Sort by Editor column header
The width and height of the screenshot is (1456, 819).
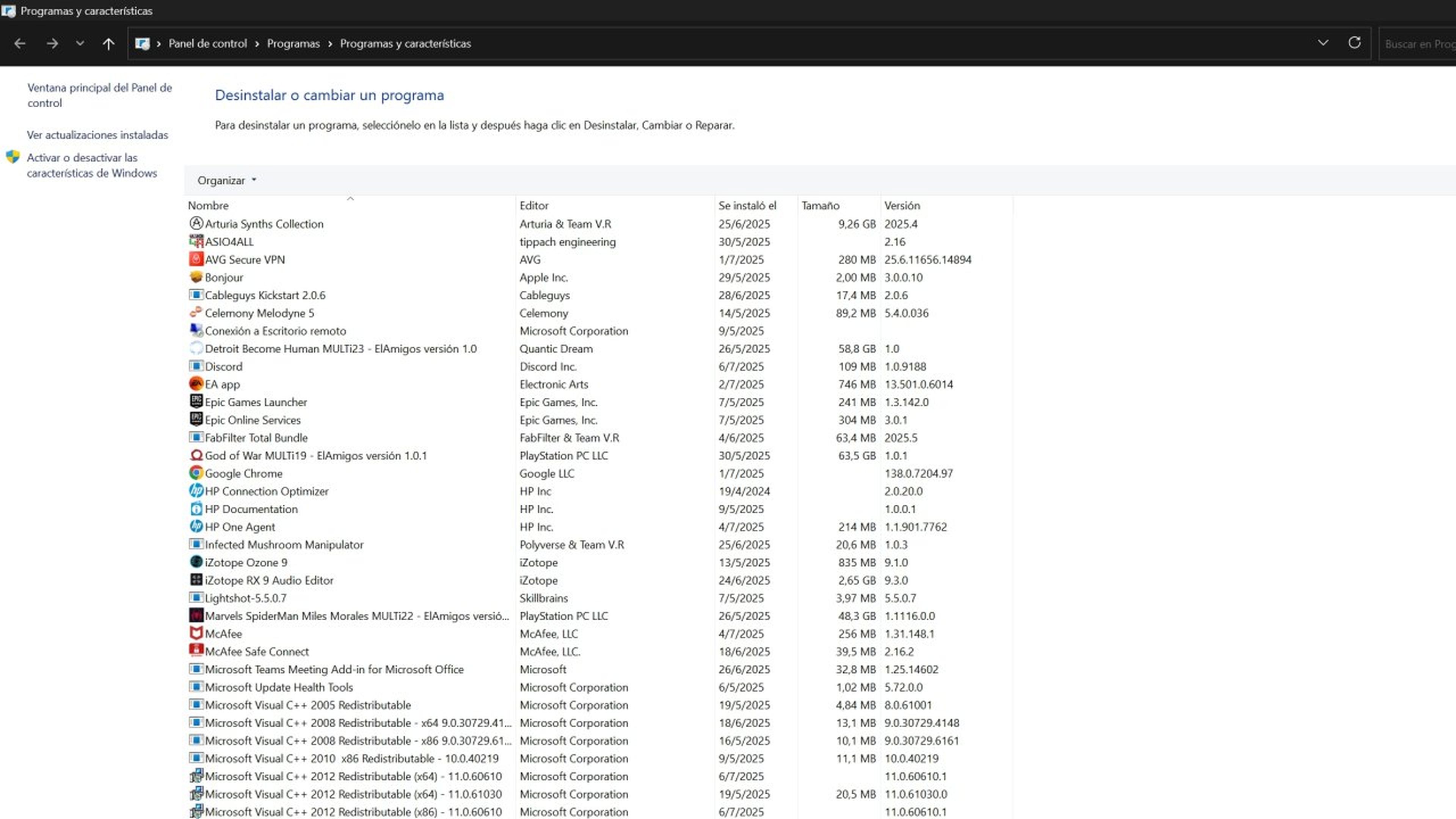tap(615, 205)
